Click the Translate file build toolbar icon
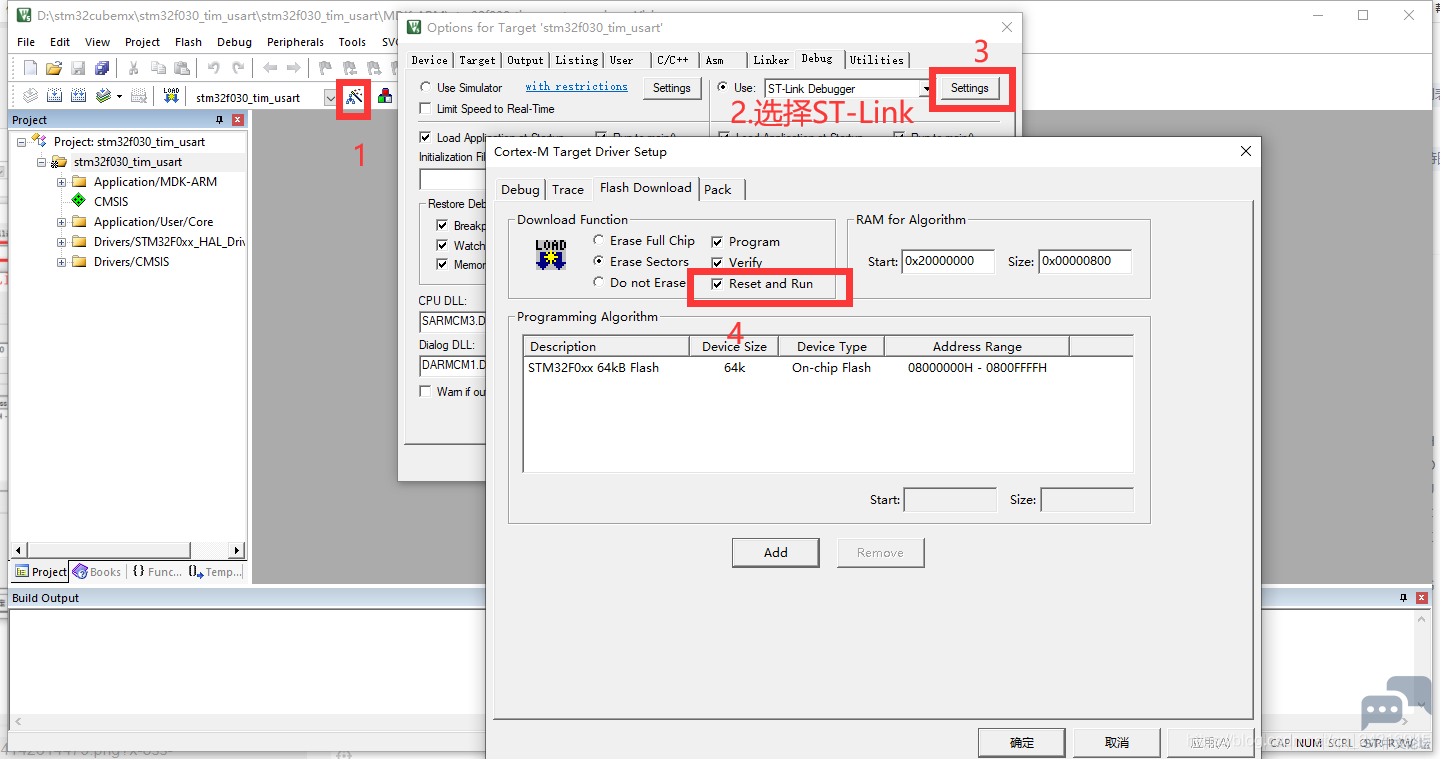 [30, 96]
